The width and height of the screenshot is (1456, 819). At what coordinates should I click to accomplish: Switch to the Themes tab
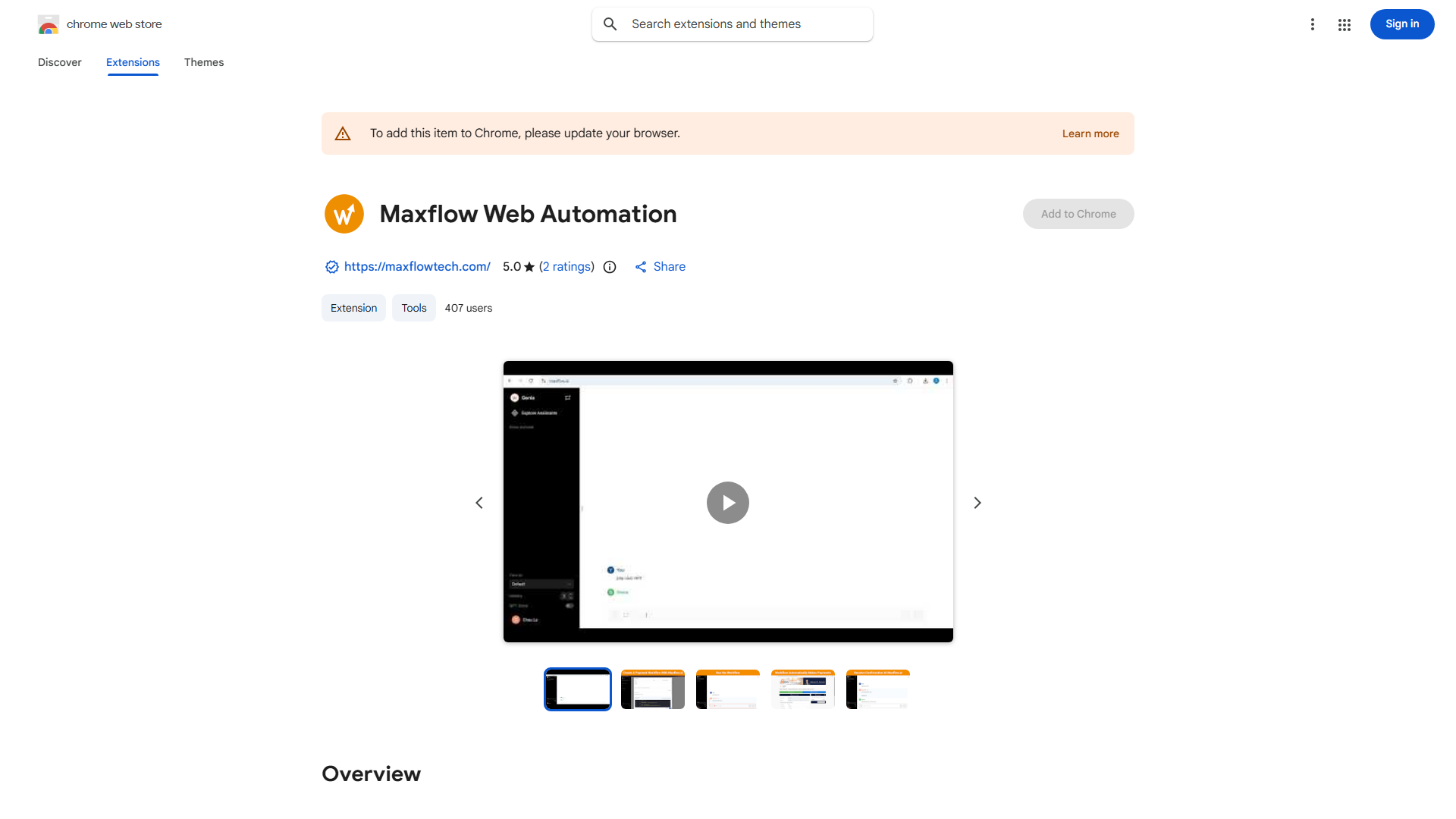coord(203,62)
